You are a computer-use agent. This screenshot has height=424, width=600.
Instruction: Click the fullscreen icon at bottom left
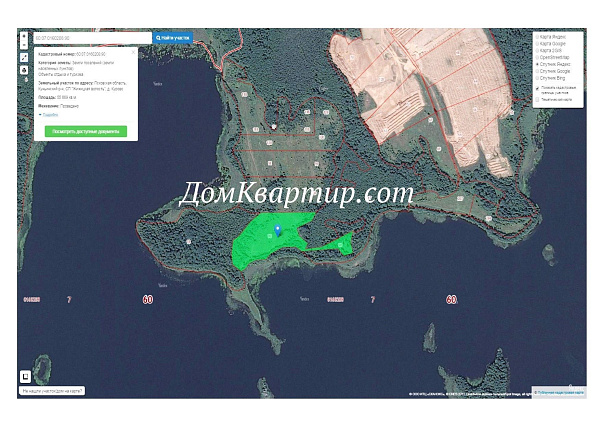pos(26,377)
